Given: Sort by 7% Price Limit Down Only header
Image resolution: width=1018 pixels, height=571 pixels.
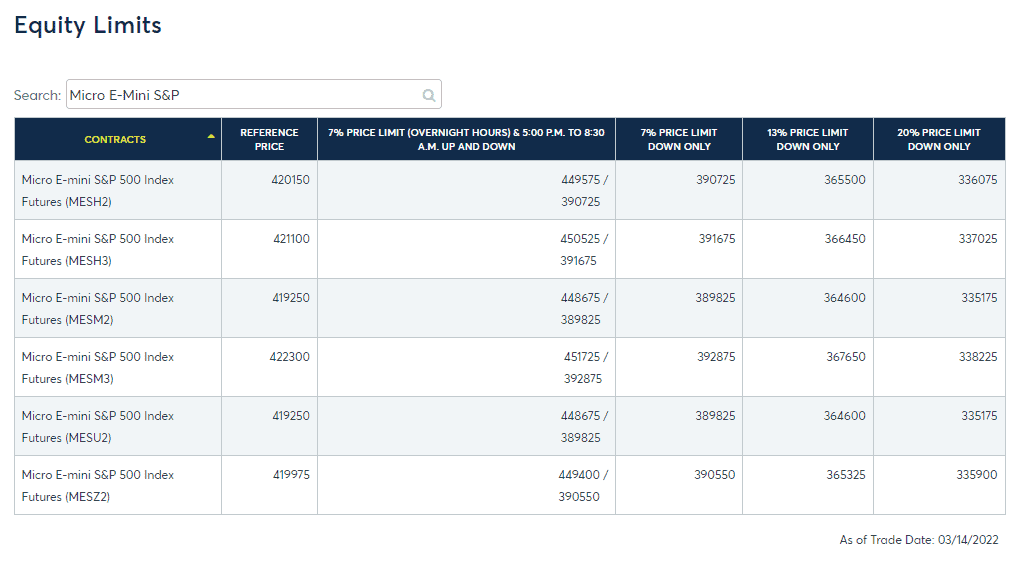Looking at the screenshot, I should click(x=678, y=139).
